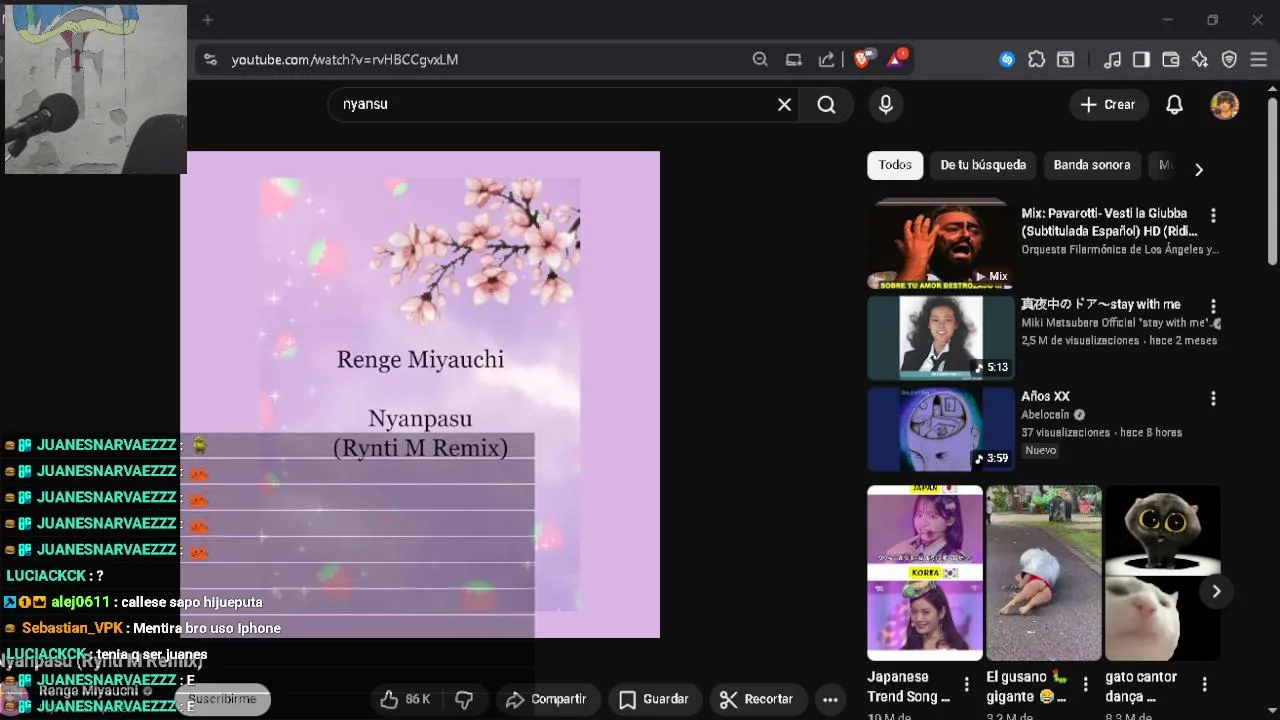Open options for gato cantor short
This screenshot has height=720, width=1280.
[x=1204, y=685]
